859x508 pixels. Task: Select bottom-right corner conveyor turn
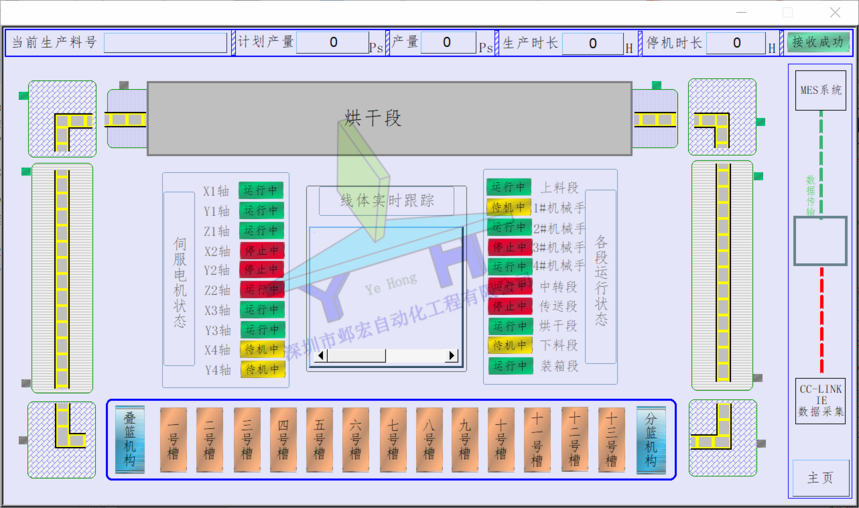tap(723, 438)
